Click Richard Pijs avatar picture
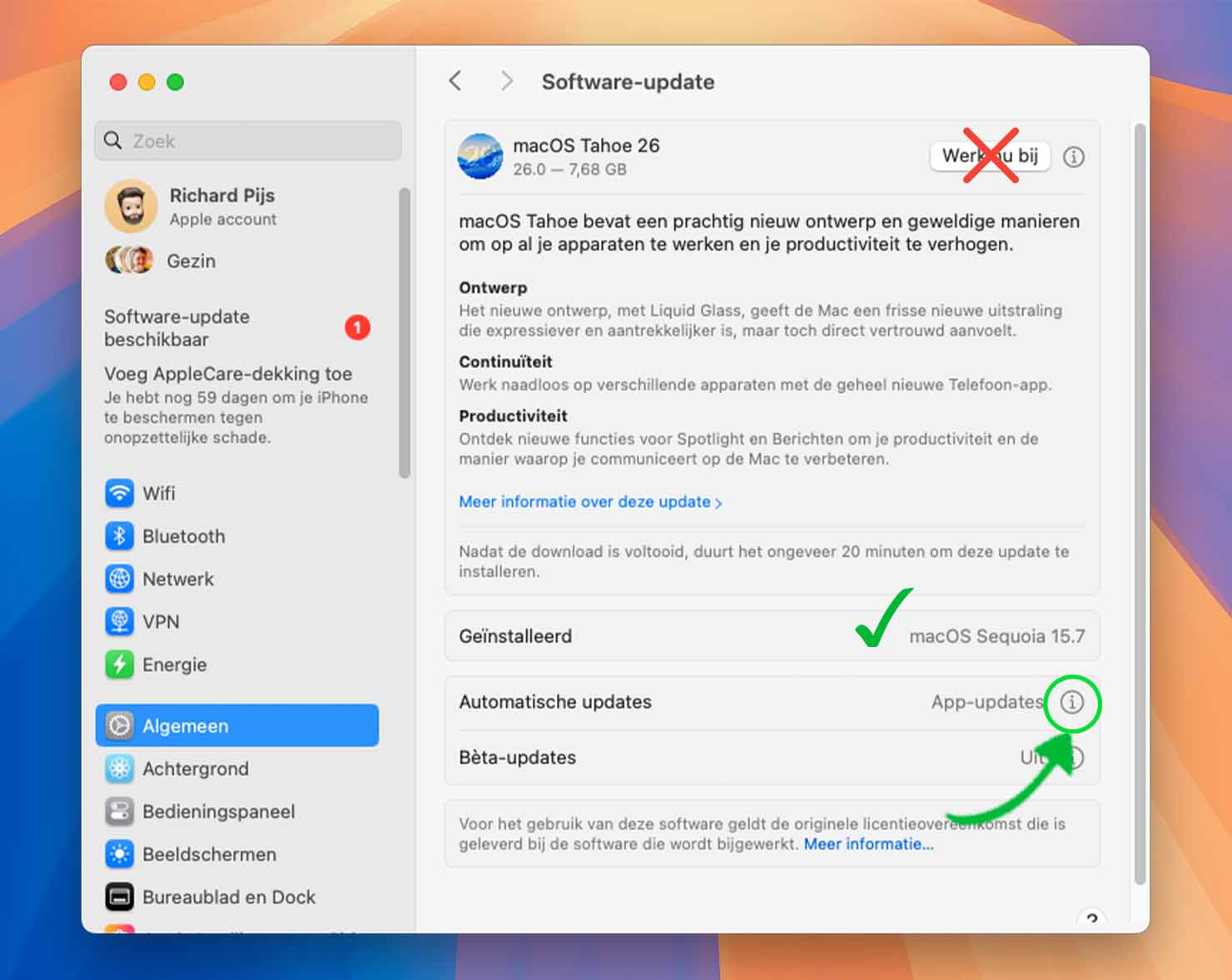Viewport: 1232px width, 980px height. 132,206
